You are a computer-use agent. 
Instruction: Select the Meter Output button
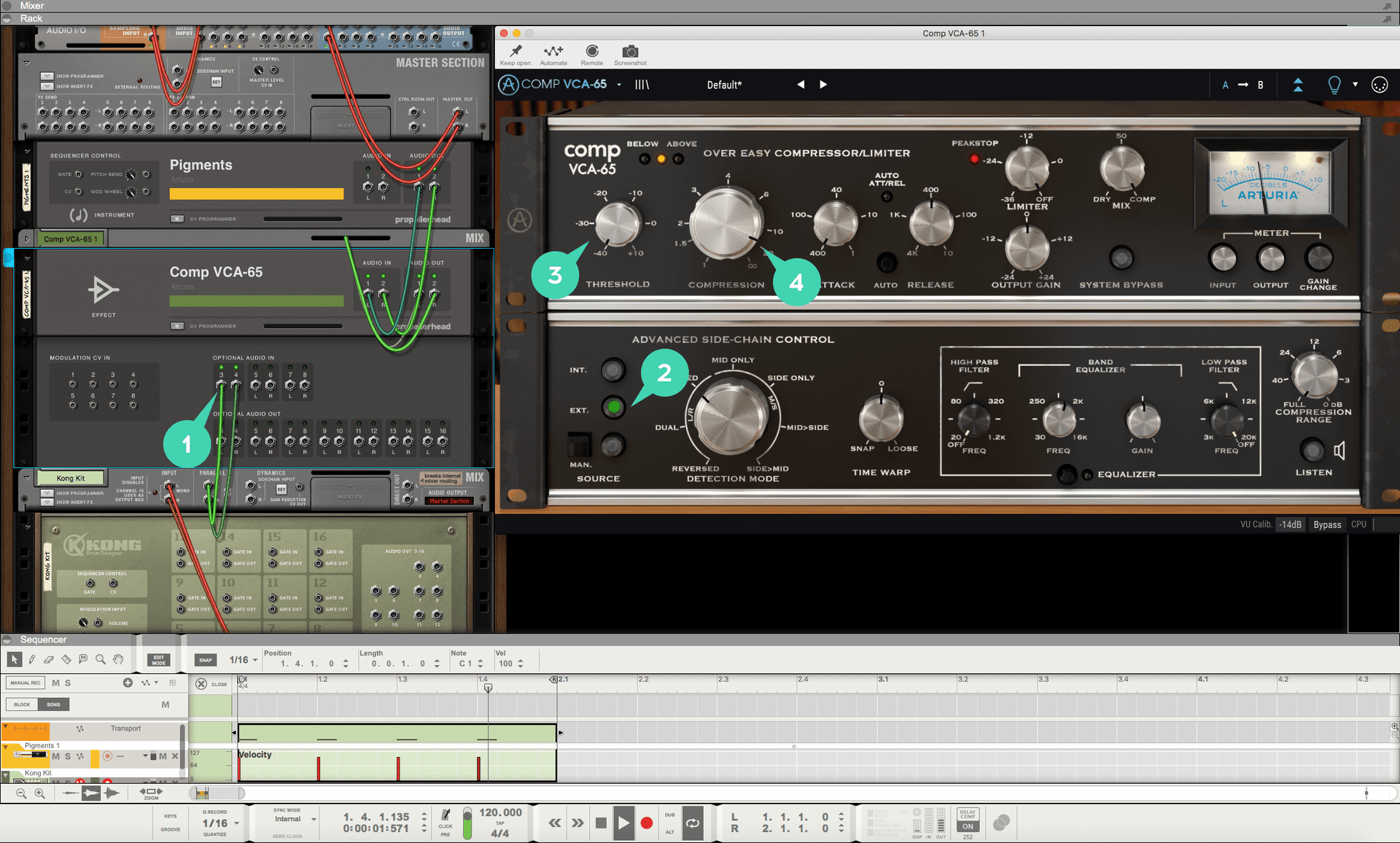click(x=1271, y=258)
